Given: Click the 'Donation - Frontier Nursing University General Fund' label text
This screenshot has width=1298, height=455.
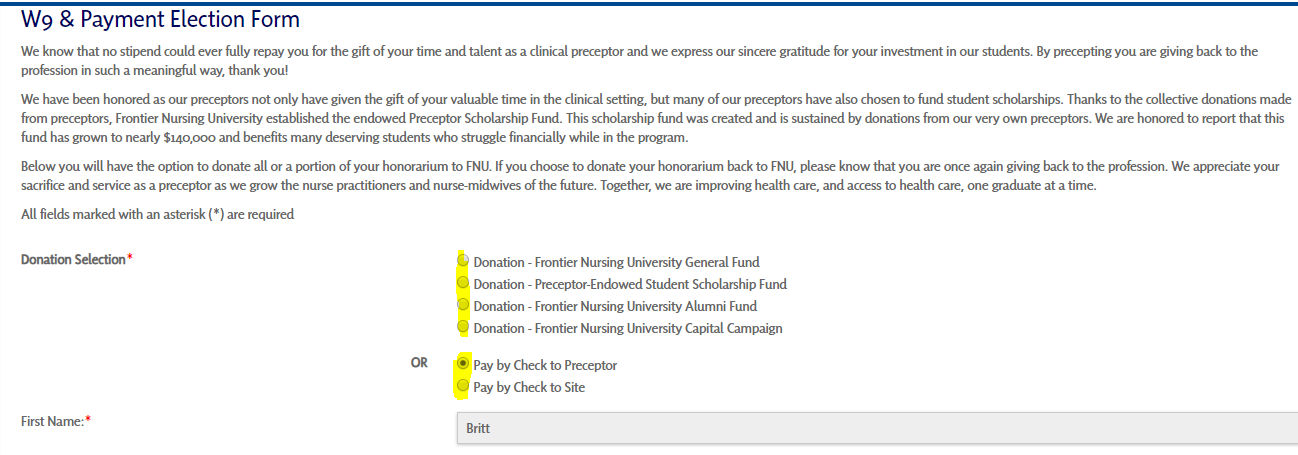Looking at the screenshot, I should [616, 262].
